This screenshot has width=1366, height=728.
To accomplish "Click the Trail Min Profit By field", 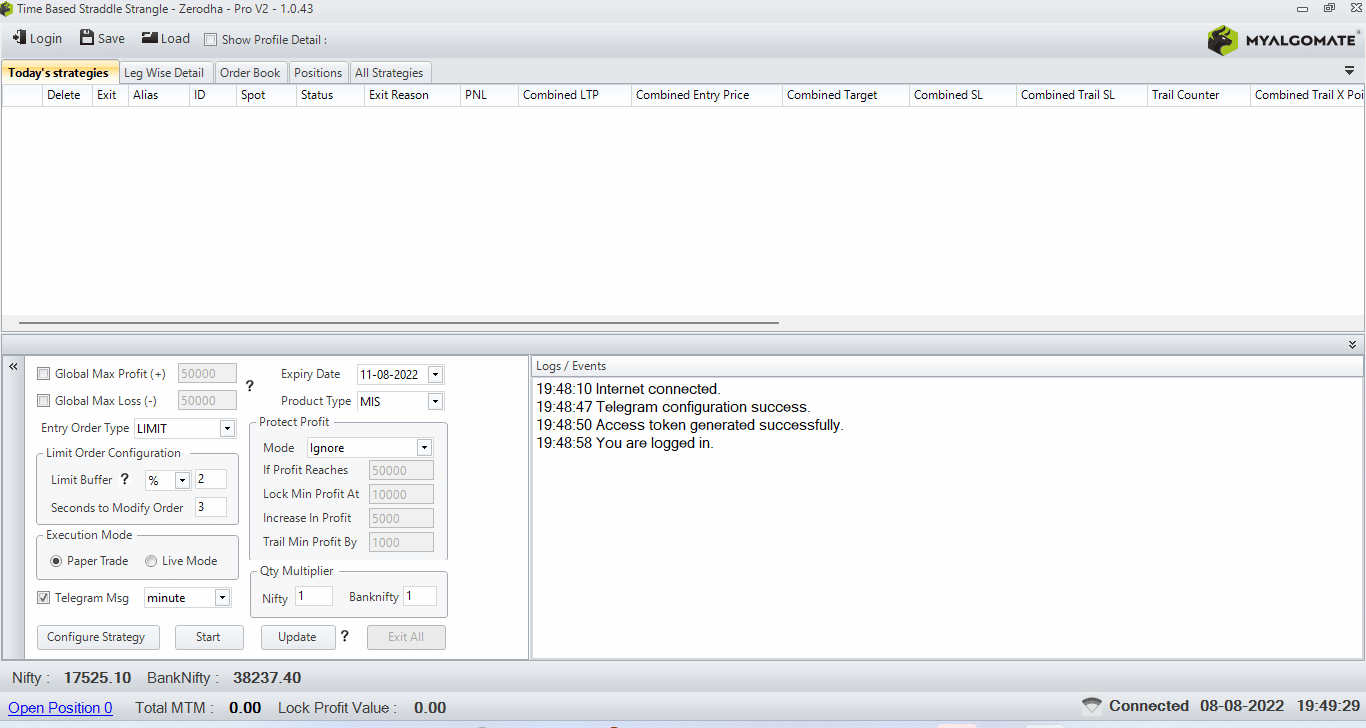I will 401,542.
